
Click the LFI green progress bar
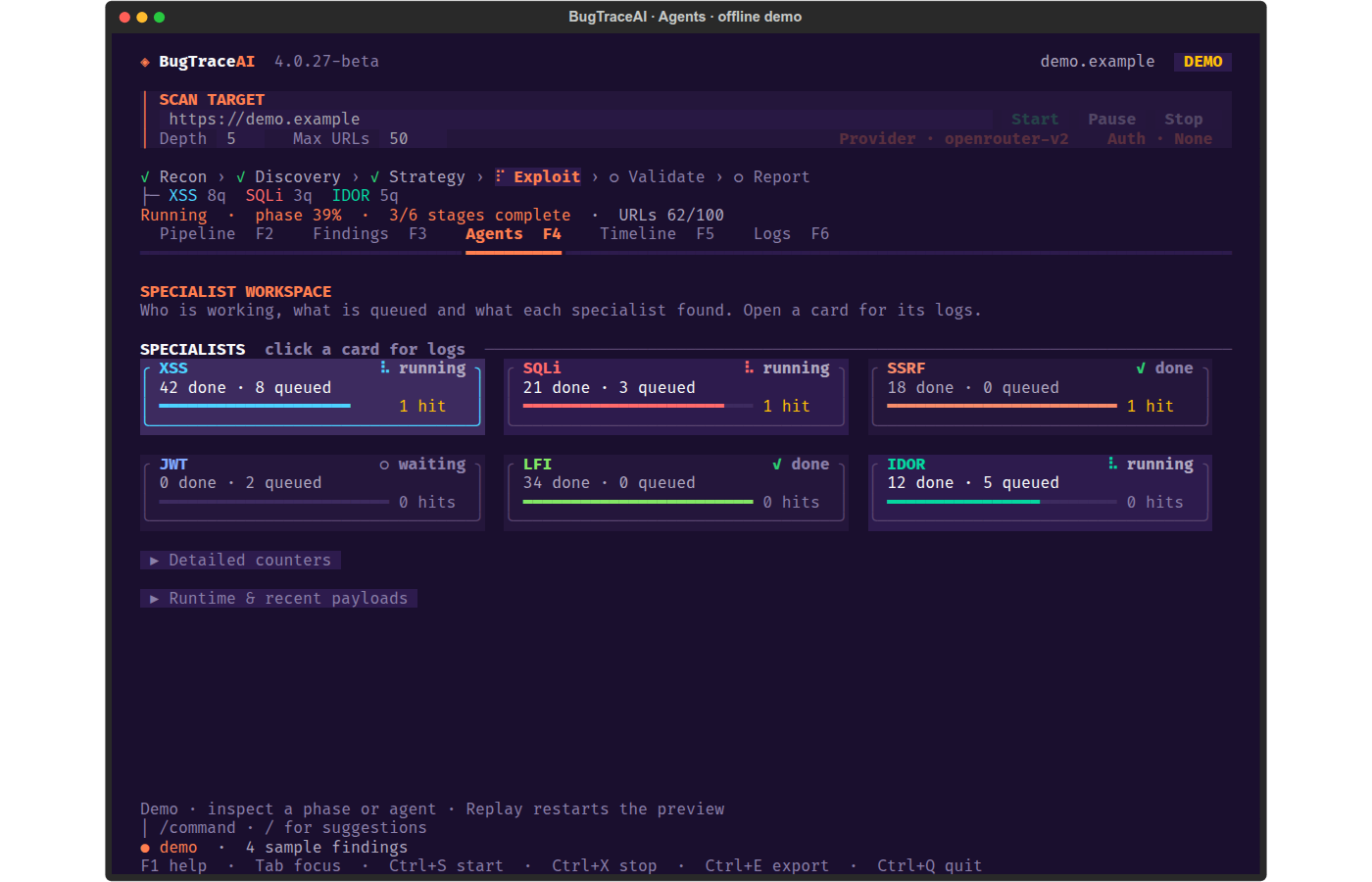click(x=638, y=502)
